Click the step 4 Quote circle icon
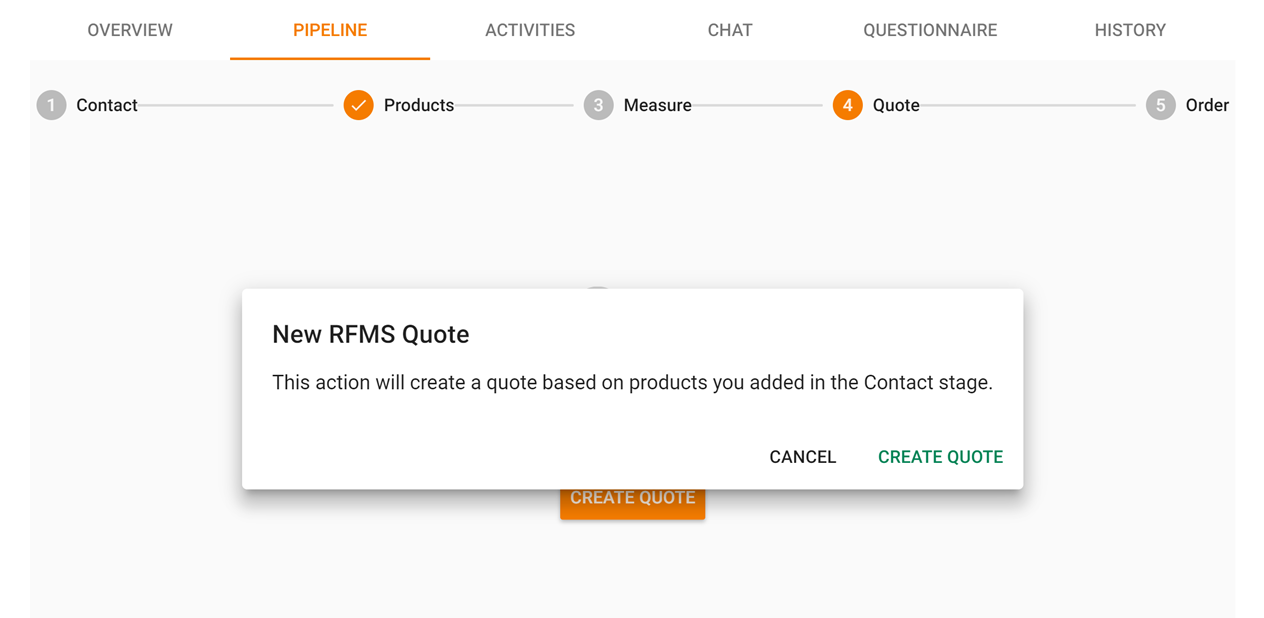 tap(847, 105)
